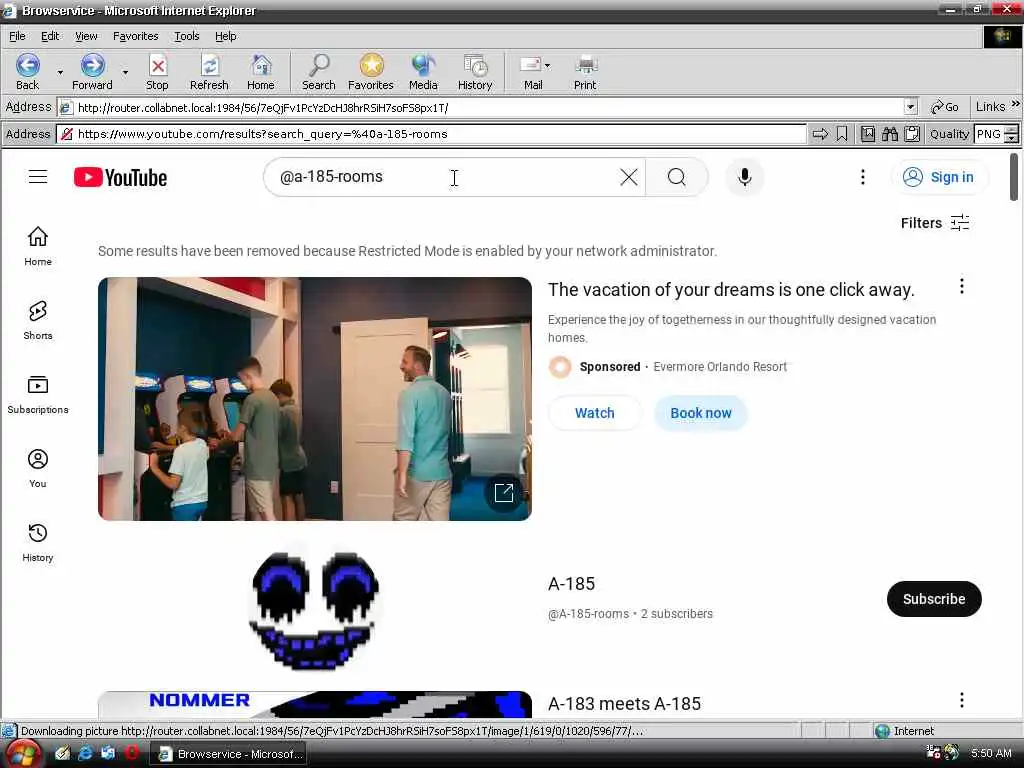The height and width of the screenshot is (768, 1024).
Task: Open the History toolbar button with clock
Action: pyautogui.click(x=475, y=72)
